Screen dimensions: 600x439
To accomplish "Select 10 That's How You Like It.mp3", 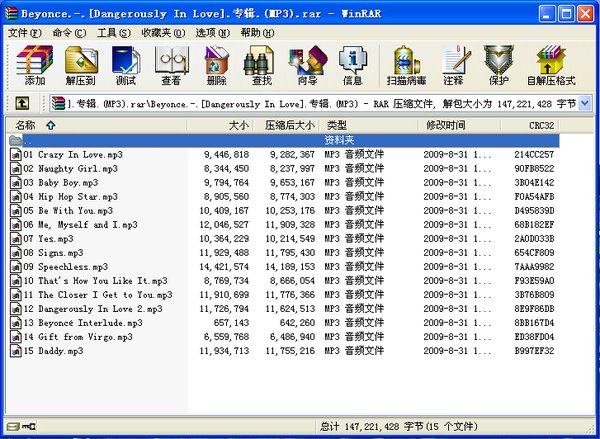I will [95, 281].
